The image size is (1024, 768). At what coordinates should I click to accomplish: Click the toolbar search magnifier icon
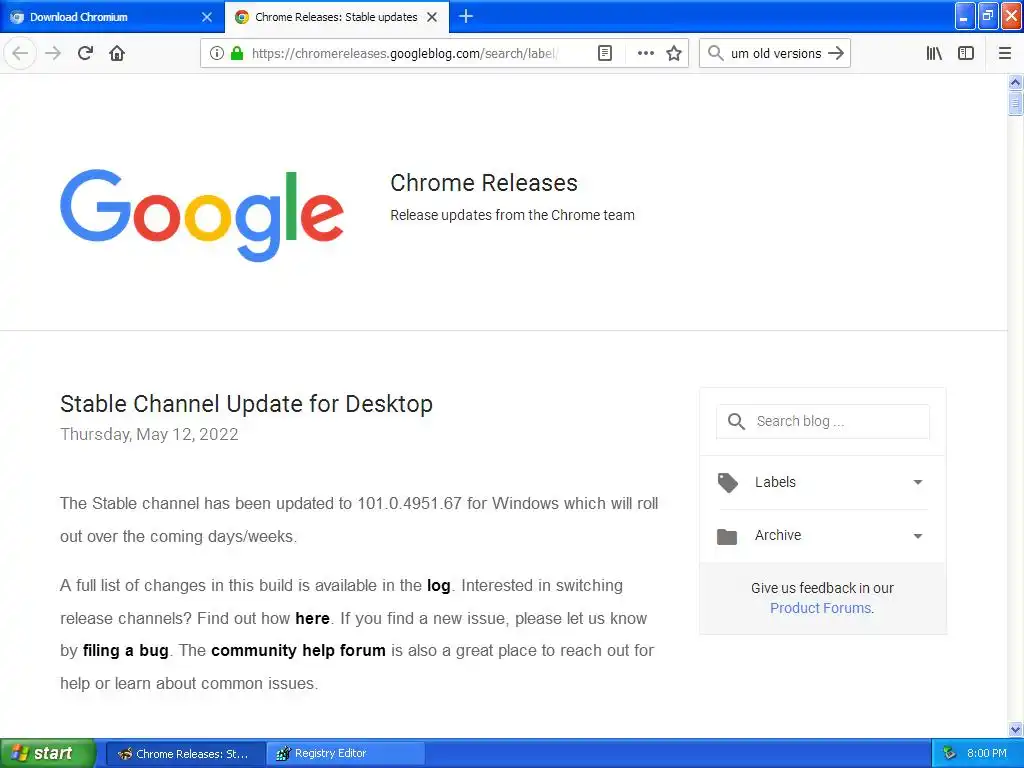pos(716,53)
